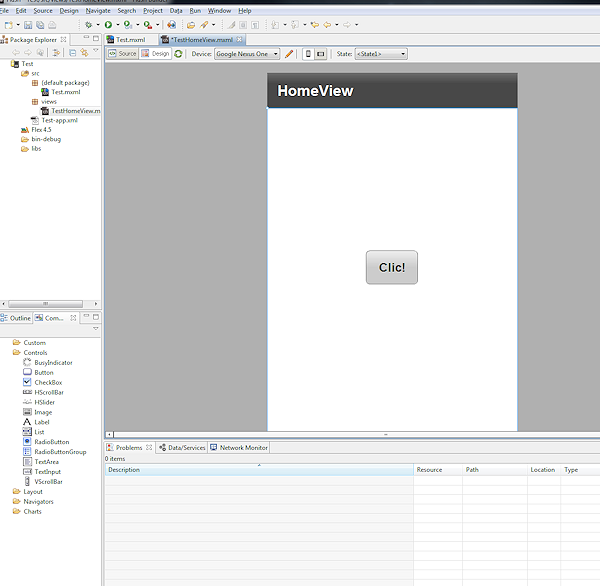
Task: Open the Device dropdown showing Google Nexus One
Action: coord(247,54)
